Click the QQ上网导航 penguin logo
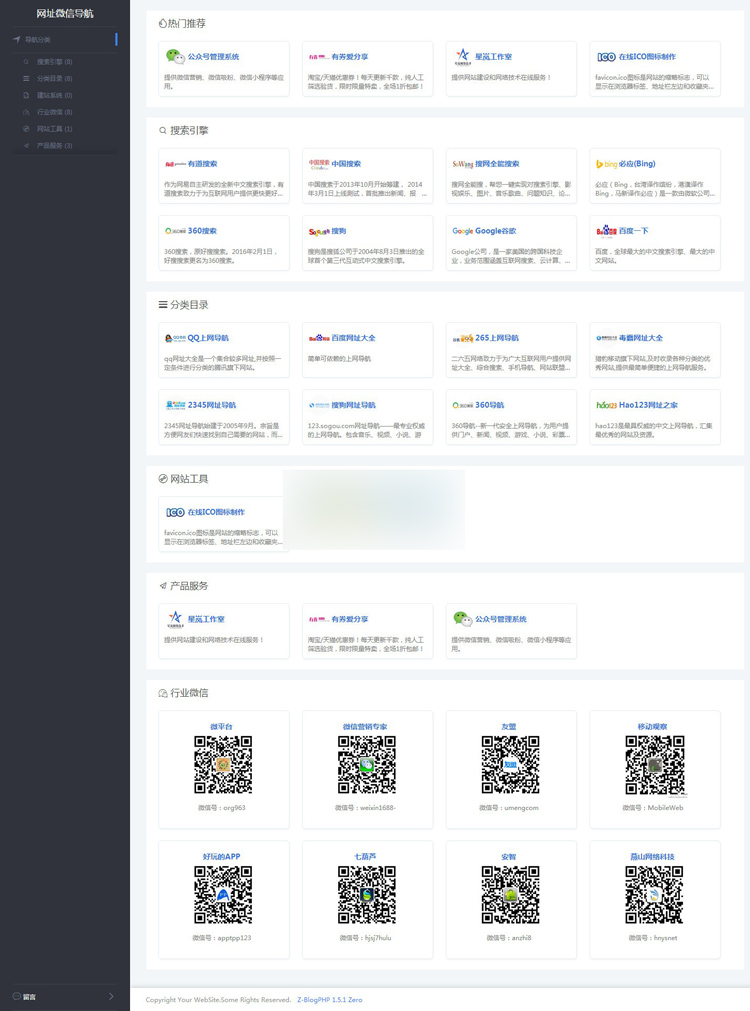This screenshot has height=1011, width=750. coord(175,338)
